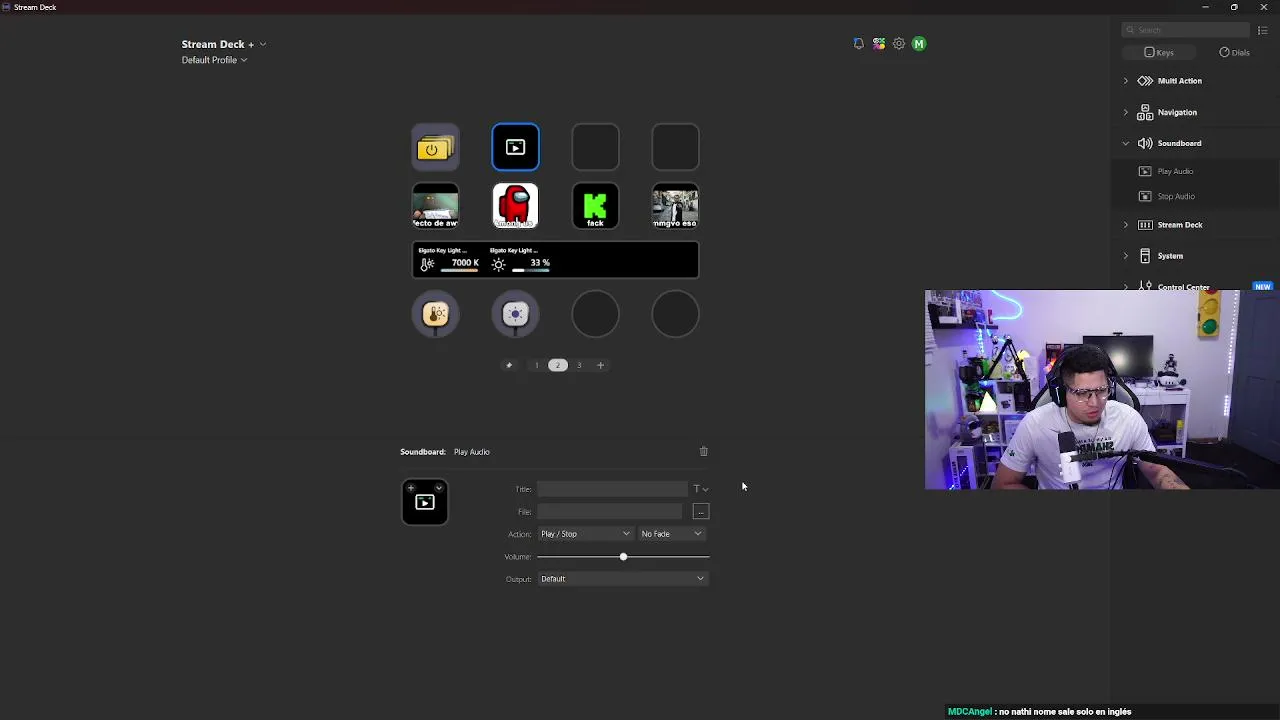
Task: Select the color temperature dial with thermometer icon
Action: (435, 315)
